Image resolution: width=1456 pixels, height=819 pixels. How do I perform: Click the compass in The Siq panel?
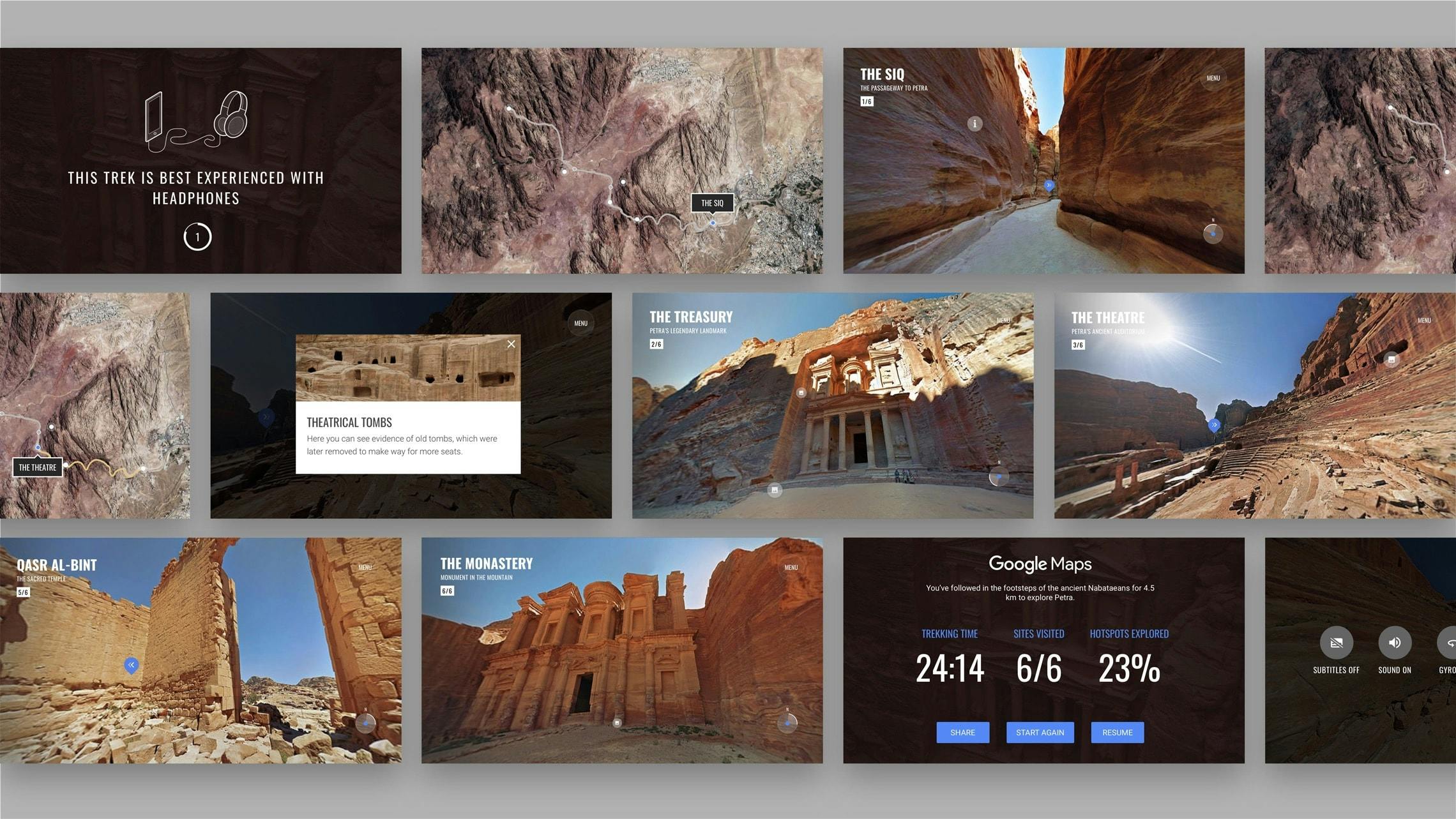[1213, 234]
